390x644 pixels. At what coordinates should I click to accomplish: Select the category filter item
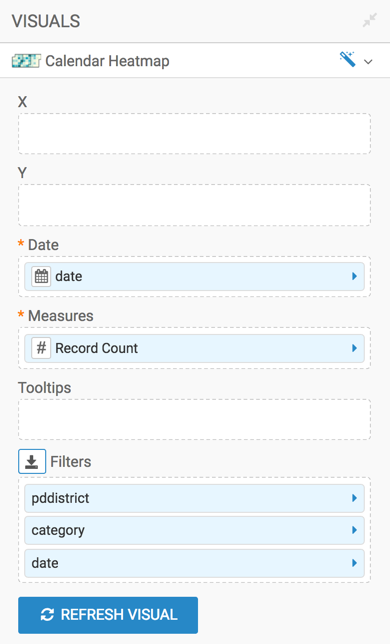point(195,530)
